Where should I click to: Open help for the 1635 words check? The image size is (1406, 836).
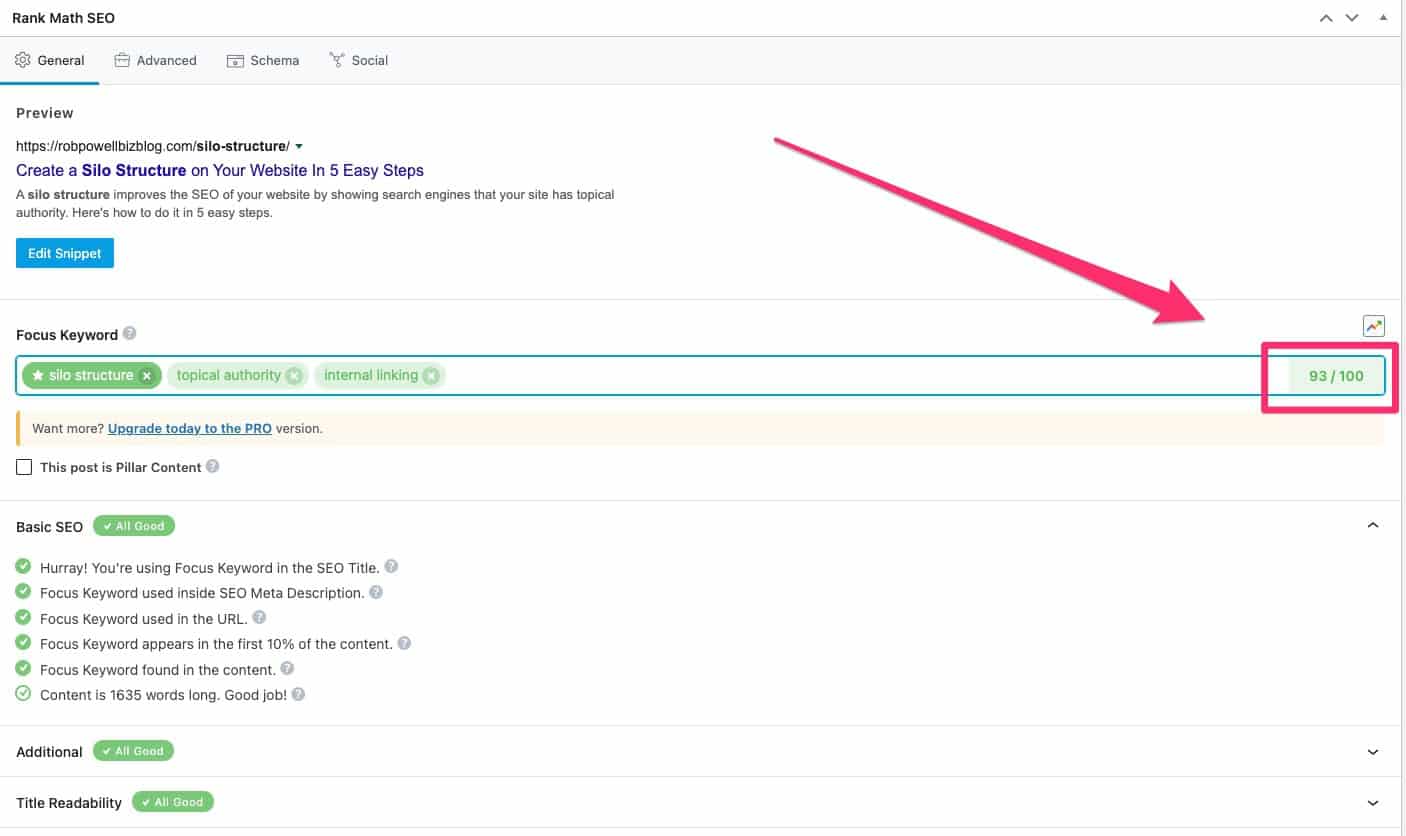coord(297,694)
